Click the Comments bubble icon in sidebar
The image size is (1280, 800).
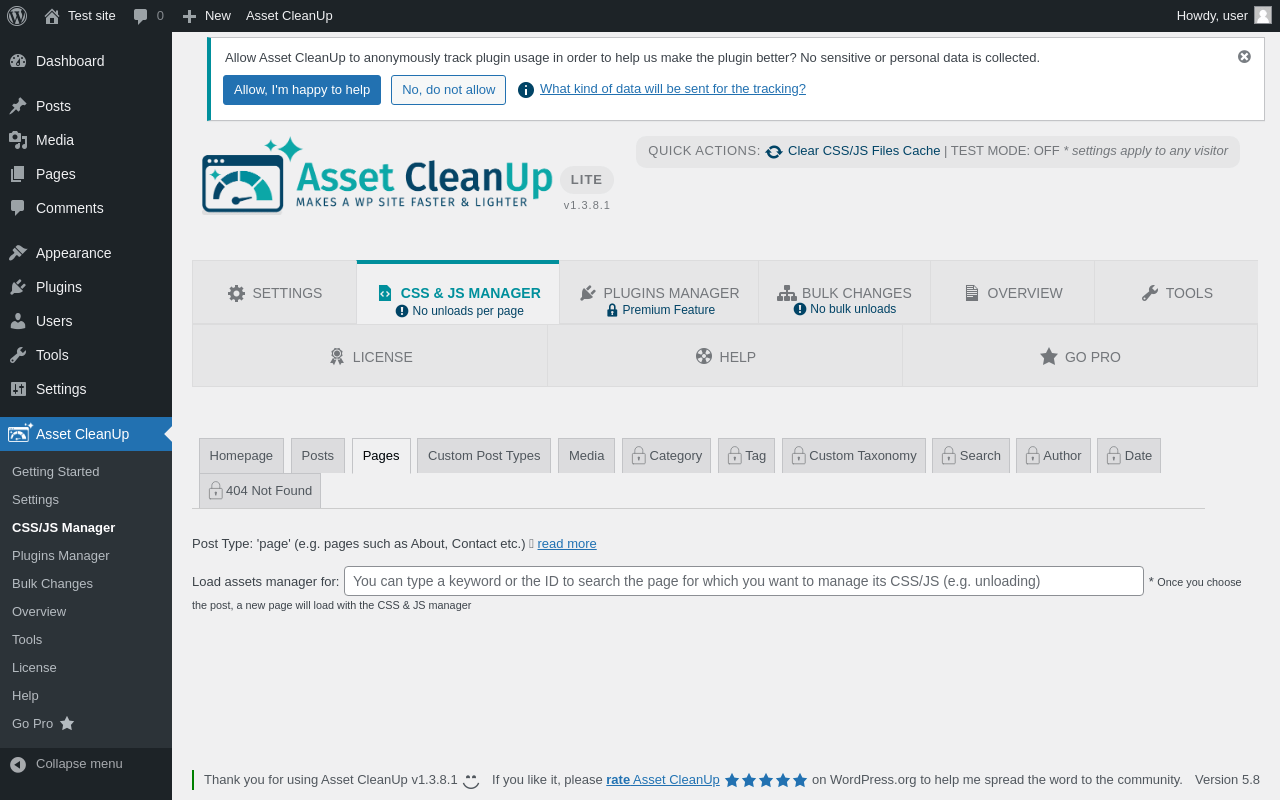pos(18,208)
